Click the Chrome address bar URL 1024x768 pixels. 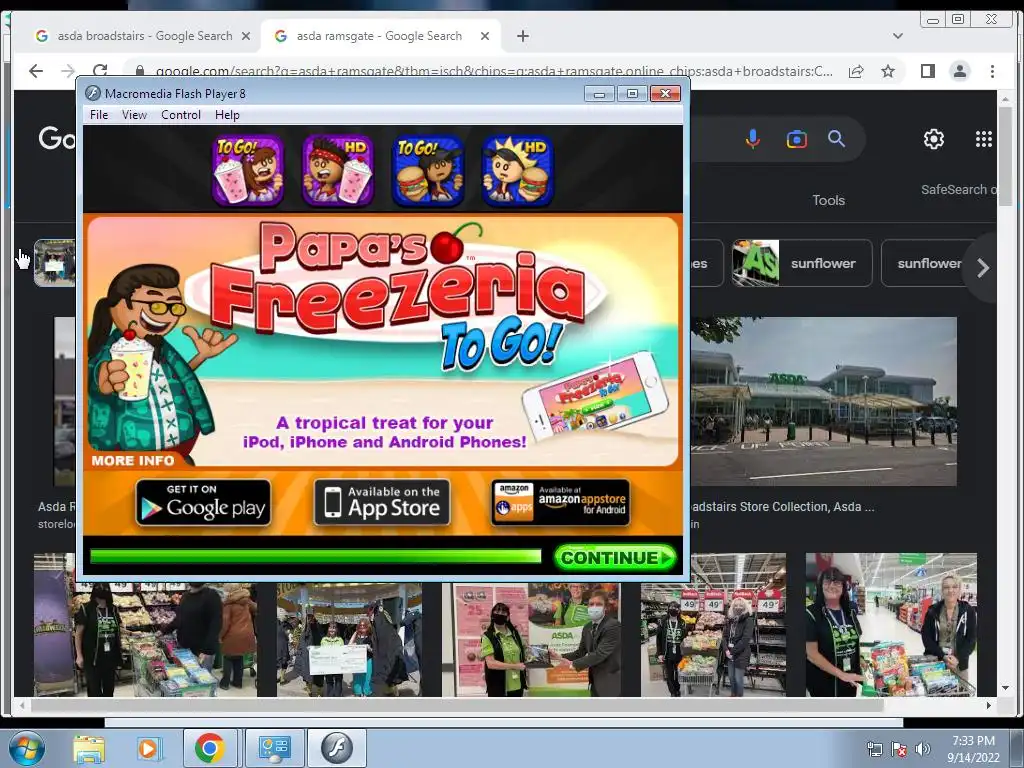[x=494, y=71]
